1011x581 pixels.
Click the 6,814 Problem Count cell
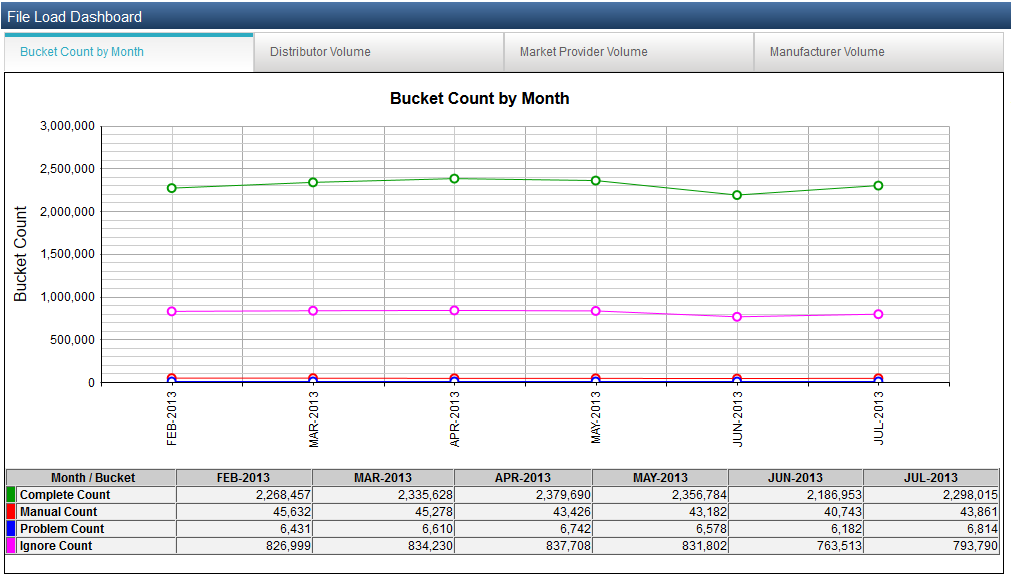pyautogui.click(x=931, y=529)
